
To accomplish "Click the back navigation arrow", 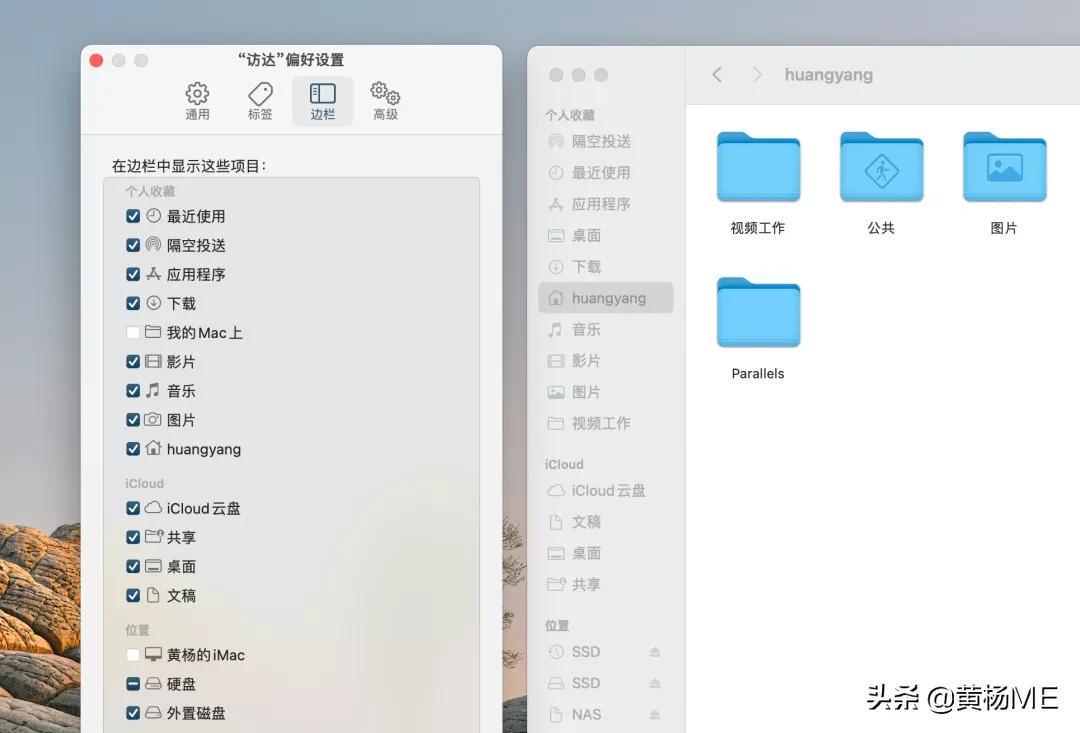I will pos(718,74).
